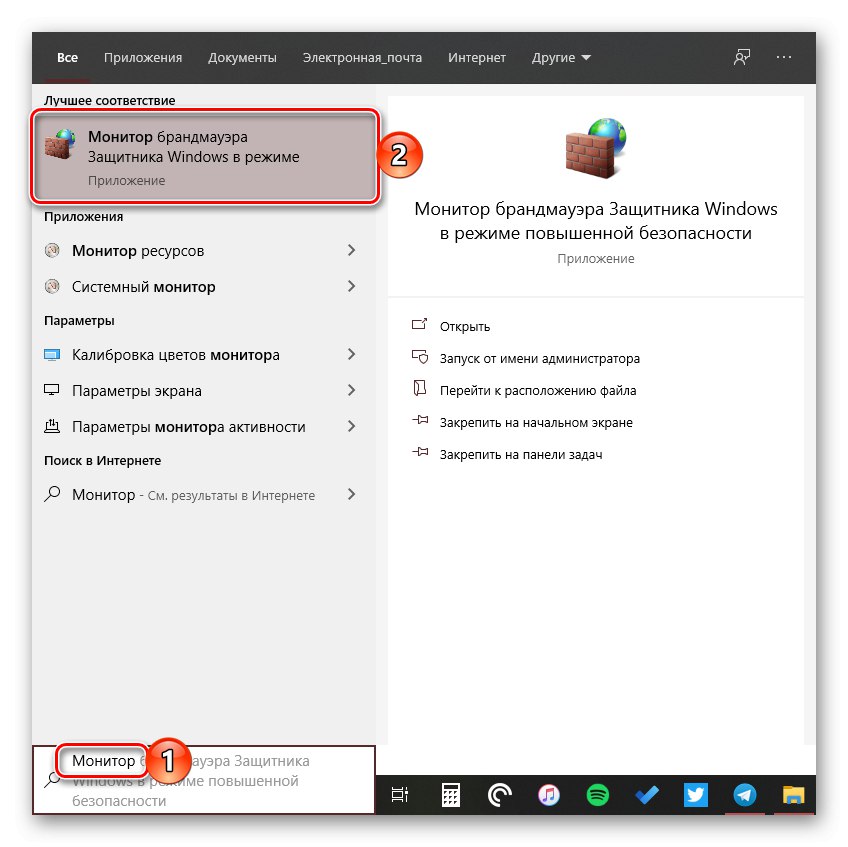Switch to the 'Документы' tab

click(242, 57)
